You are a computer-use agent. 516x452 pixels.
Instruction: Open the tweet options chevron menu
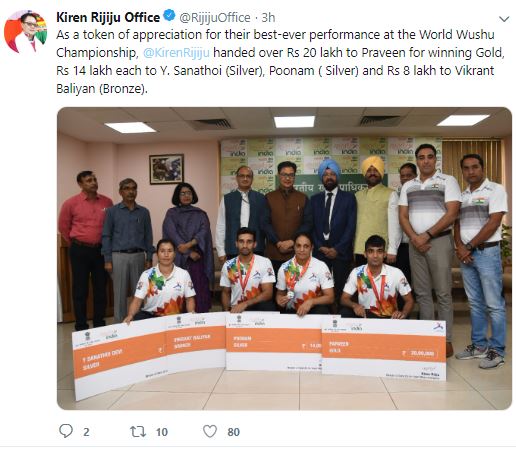(x=504, y=19)
